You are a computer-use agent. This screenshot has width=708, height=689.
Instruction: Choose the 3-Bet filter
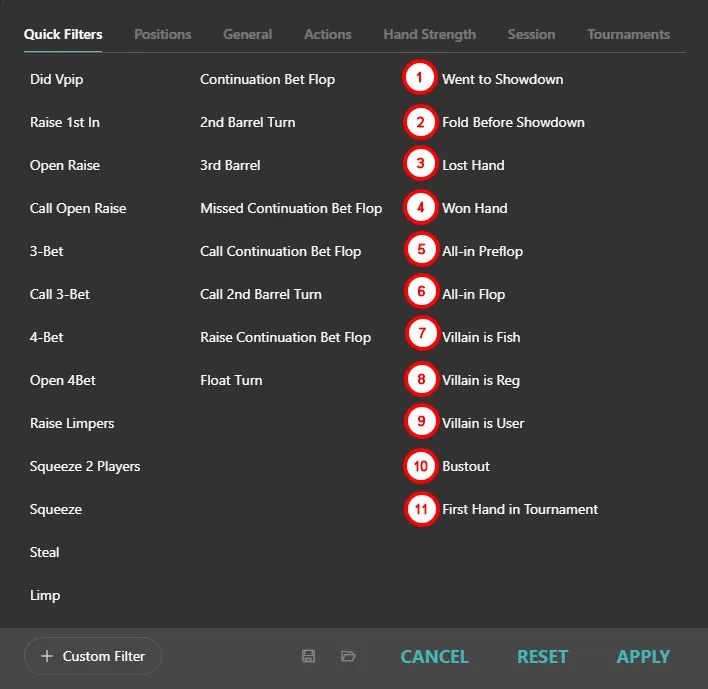point(47,251)
